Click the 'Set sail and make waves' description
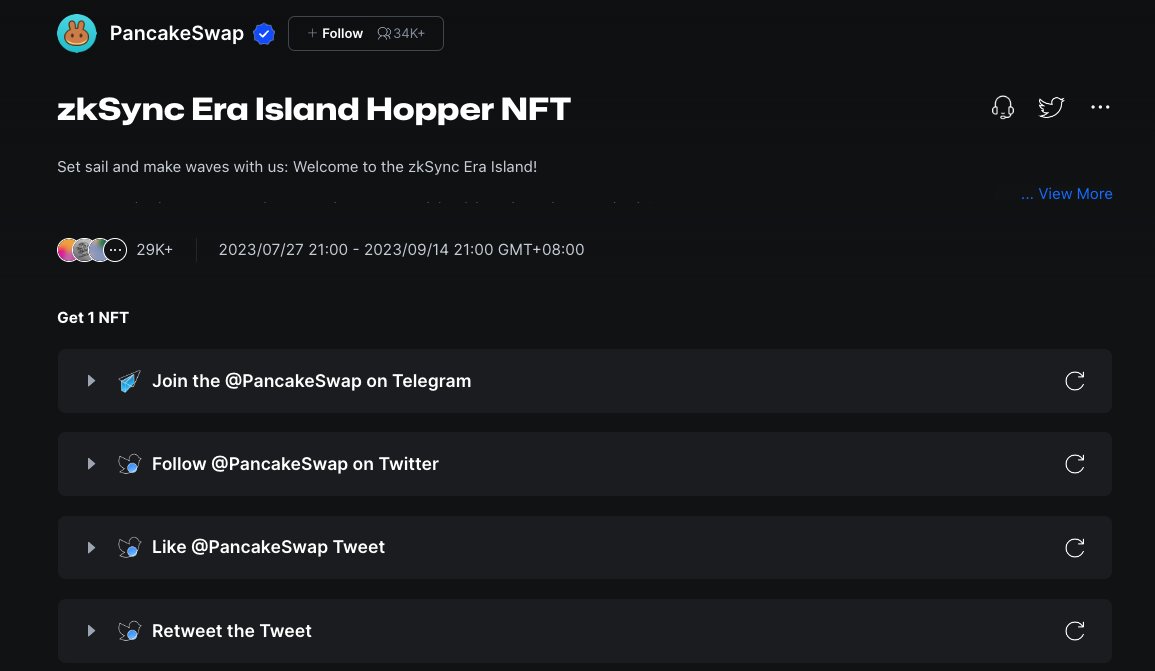Image resolution: width=1155 pixels, height=671 pixels. tap(297, 166)
